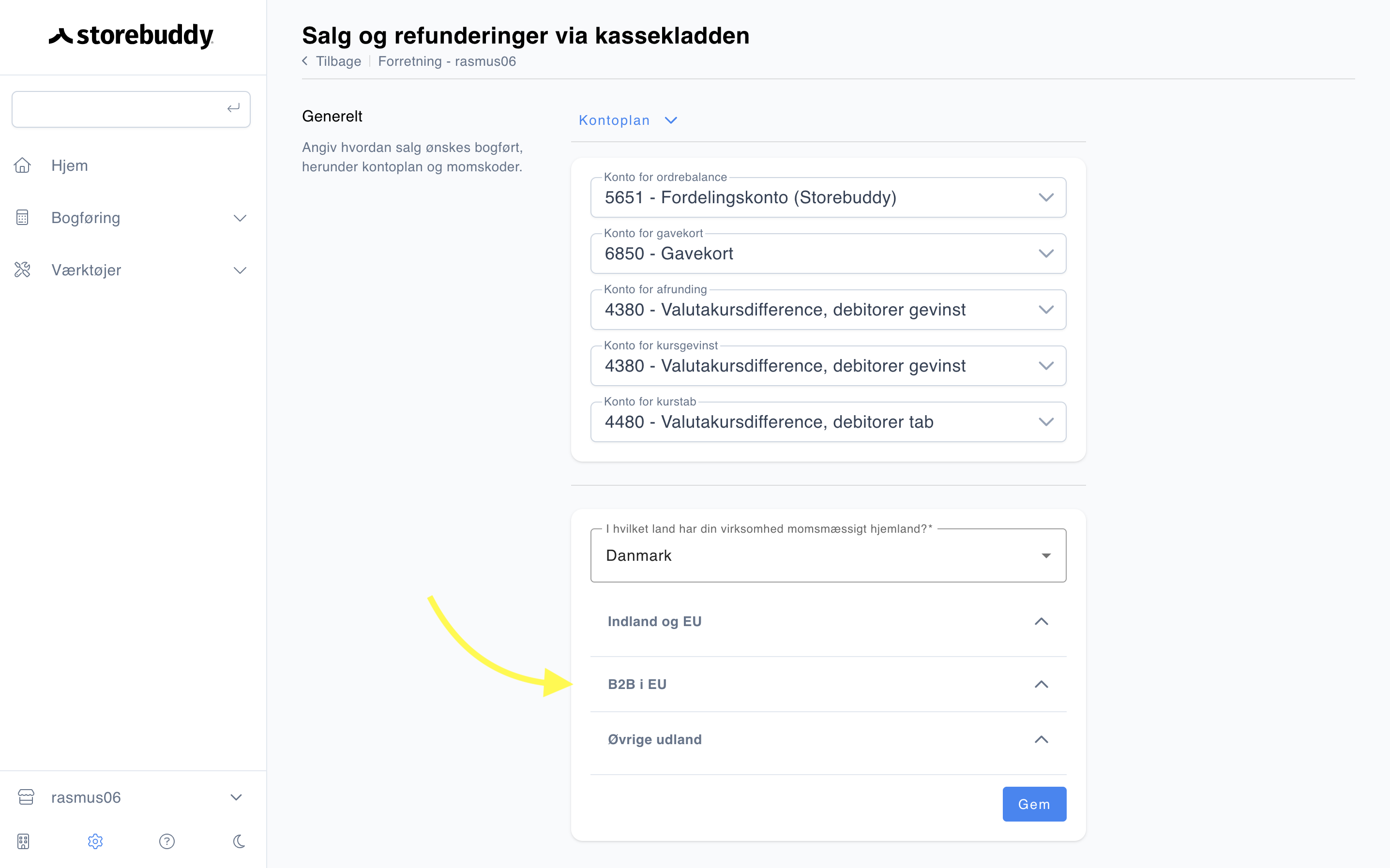Open the Hjem home icon
The image size is (1390, 868).
pos(22,165)
